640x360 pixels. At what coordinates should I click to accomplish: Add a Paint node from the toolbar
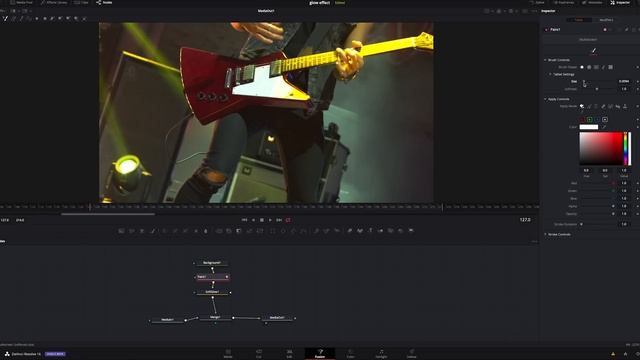(x=153, y=231)
